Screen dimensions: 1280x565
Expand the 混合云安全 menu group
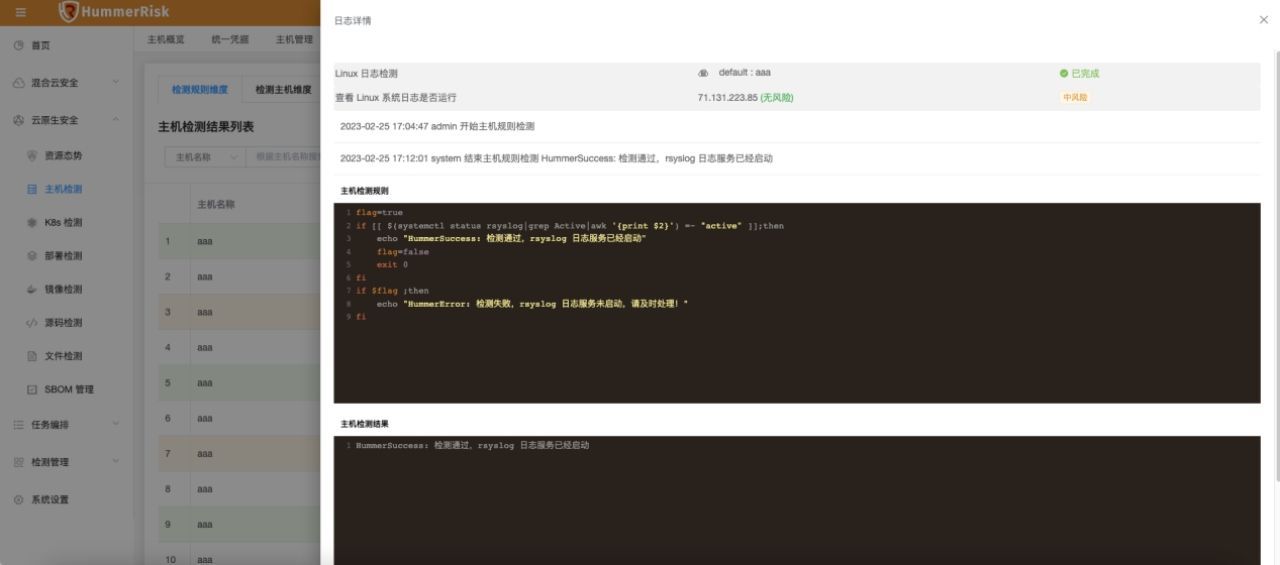point(67,83)
